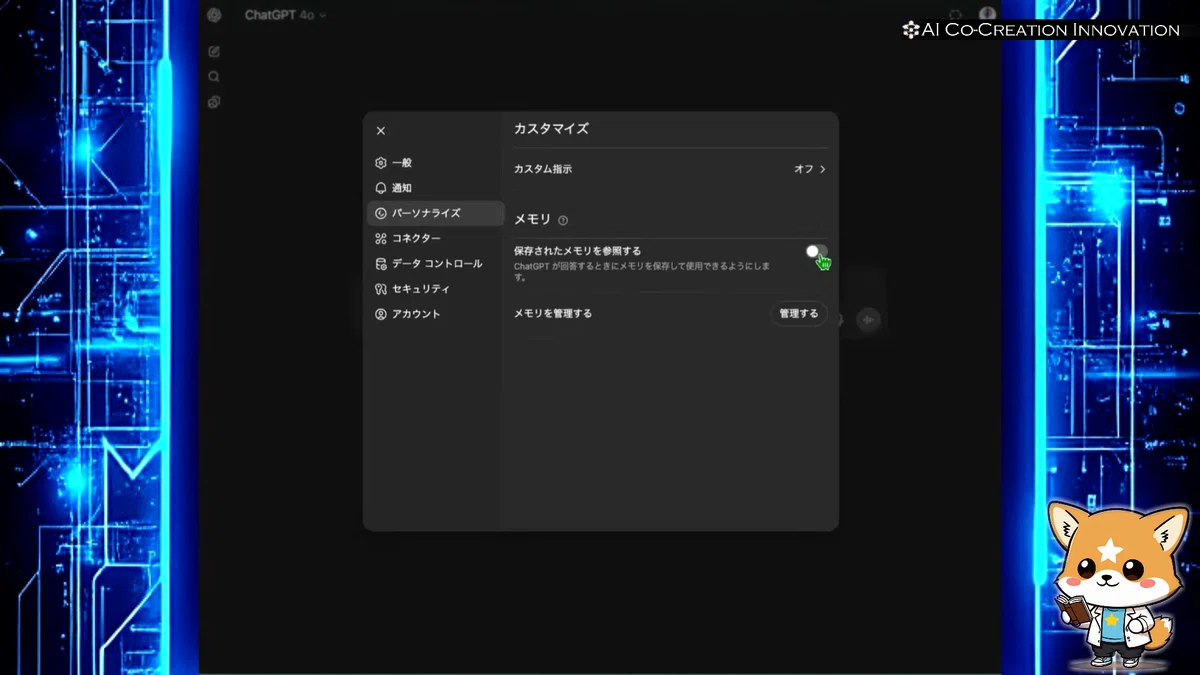Click the メモリを管理する label

pyautogui.click(x=553, y=313)
